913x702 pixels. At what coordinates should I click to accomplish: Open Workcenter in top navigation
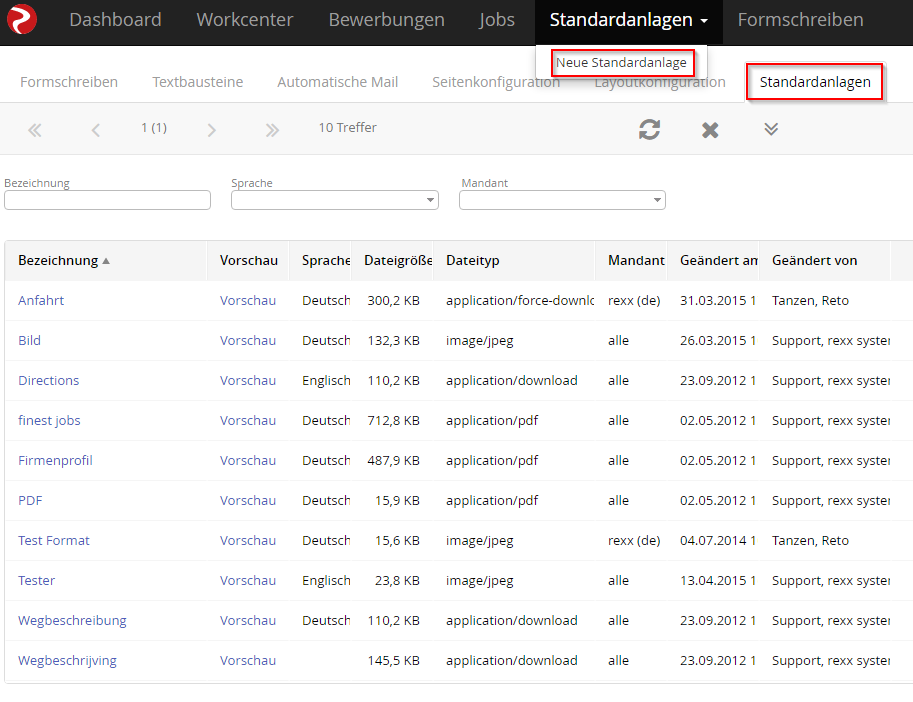click(x=245, y=20)
